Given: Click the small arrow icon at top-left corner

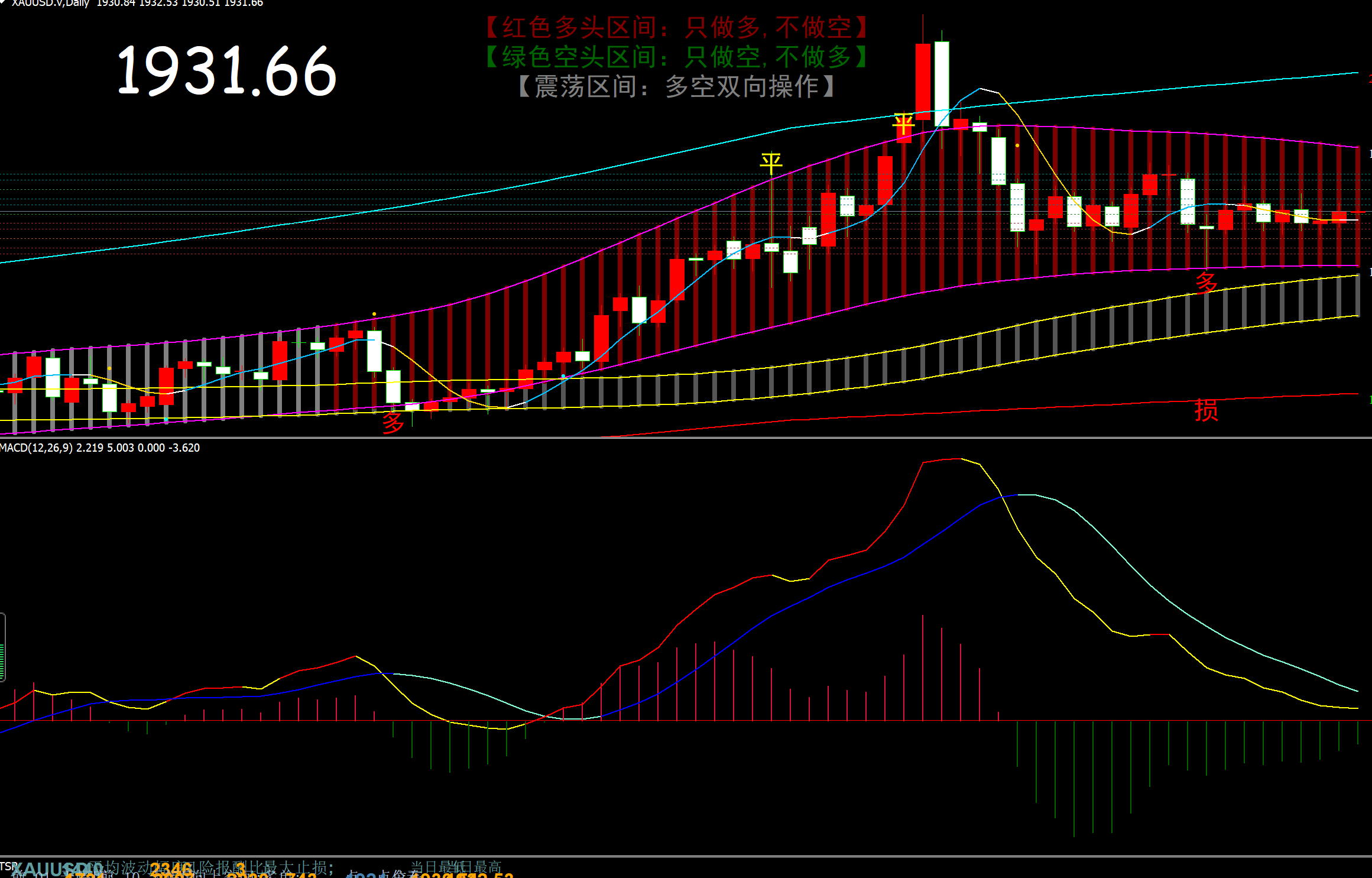Looking at the screenshot, I should [x=3, y=3].
